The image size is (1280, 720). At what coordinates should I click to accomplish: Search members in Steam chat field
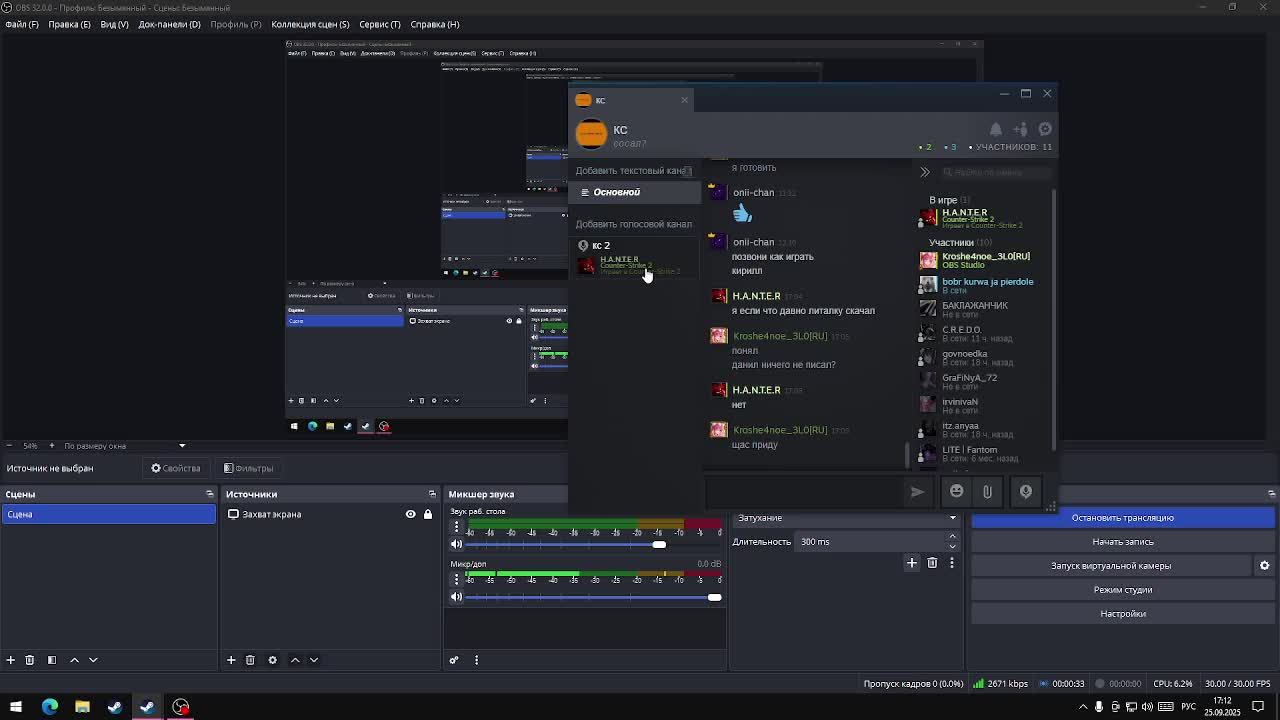994,172
